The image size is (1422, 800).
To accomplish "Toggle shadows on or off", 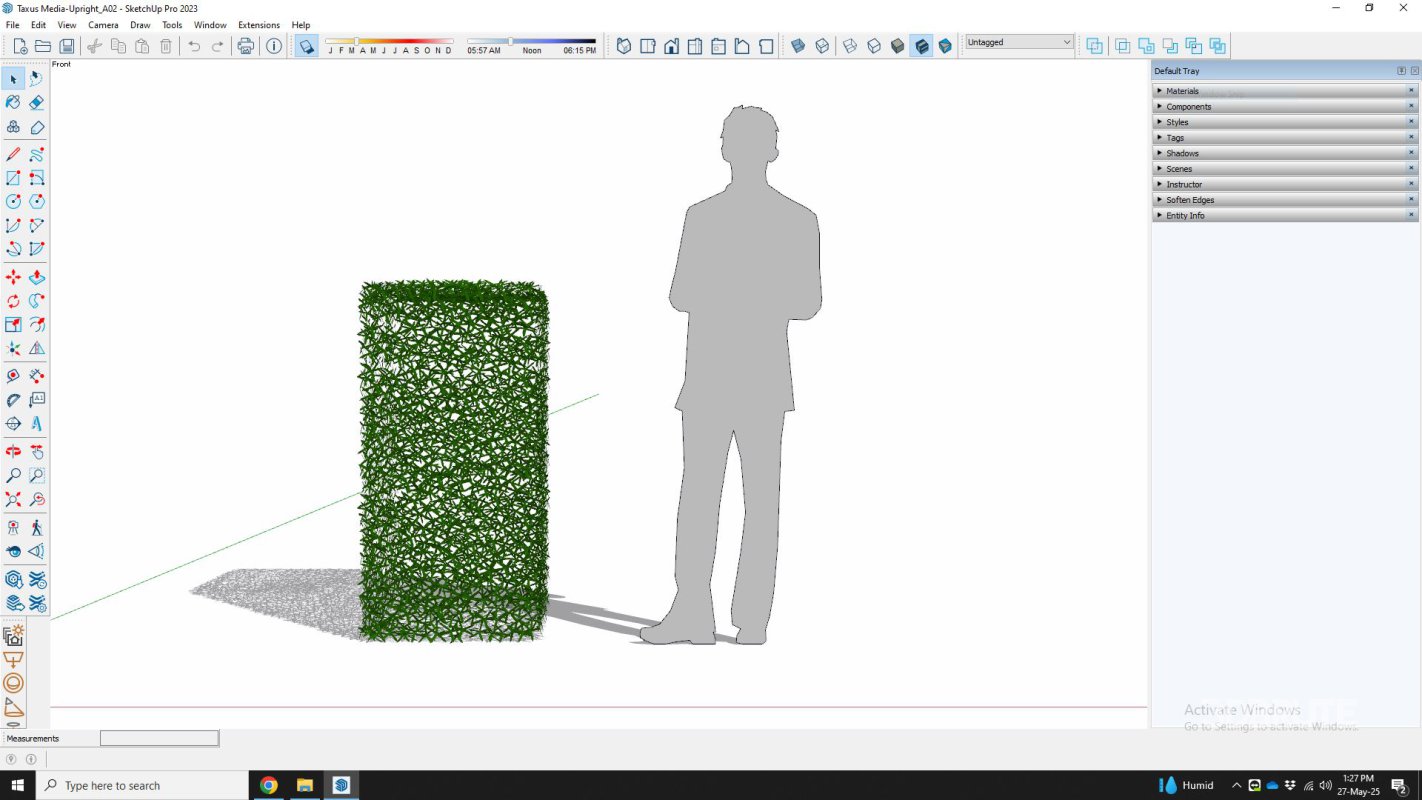I will pyautogui.click(x=307, y=45).
